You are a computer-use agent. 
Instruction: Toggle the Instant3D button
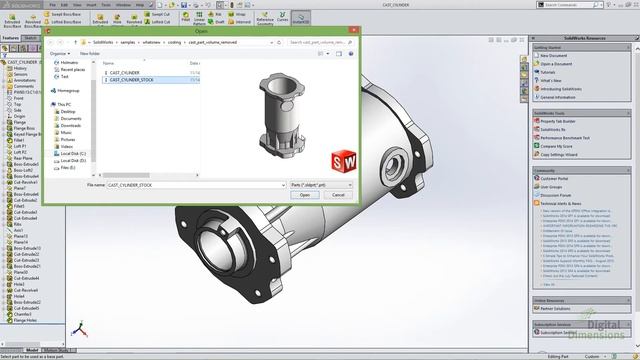click(301, 19)
